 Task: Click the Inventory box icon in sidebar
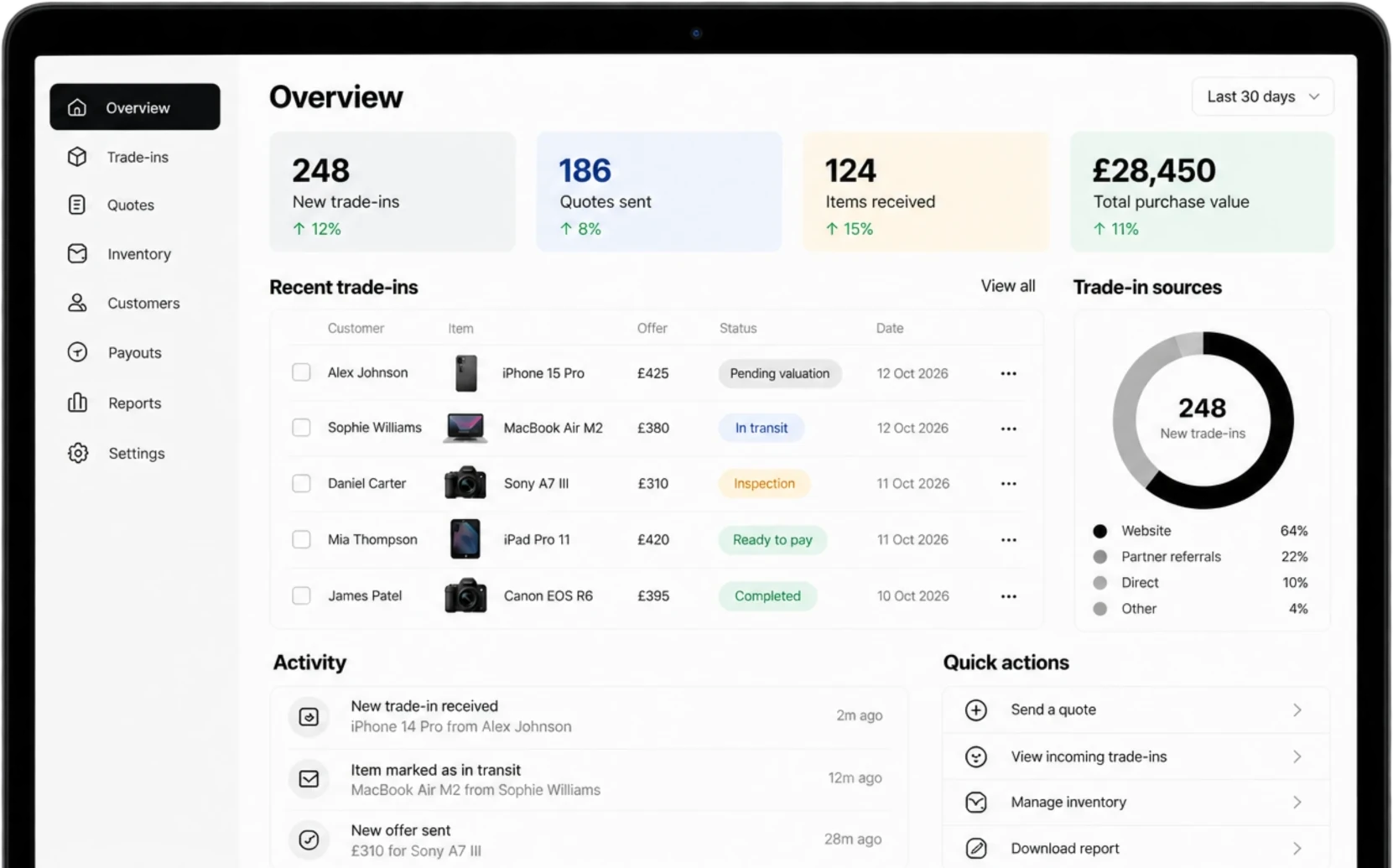click(77, 253)
